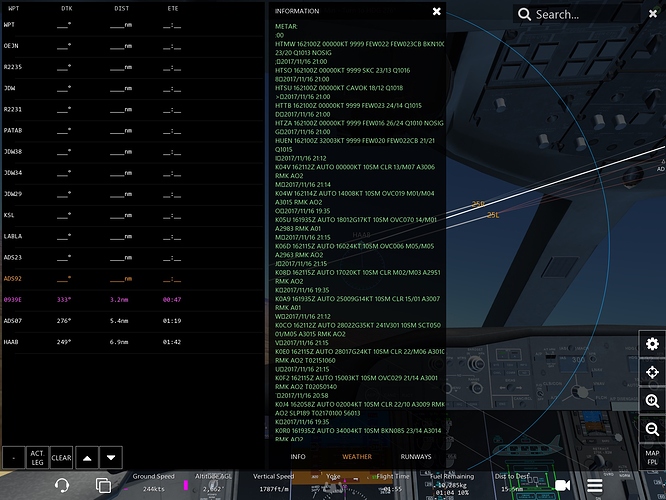The width and height of the screenshot is (666, 500).
Task: Click the K05U METAR entry
Action: pos(356,224)
